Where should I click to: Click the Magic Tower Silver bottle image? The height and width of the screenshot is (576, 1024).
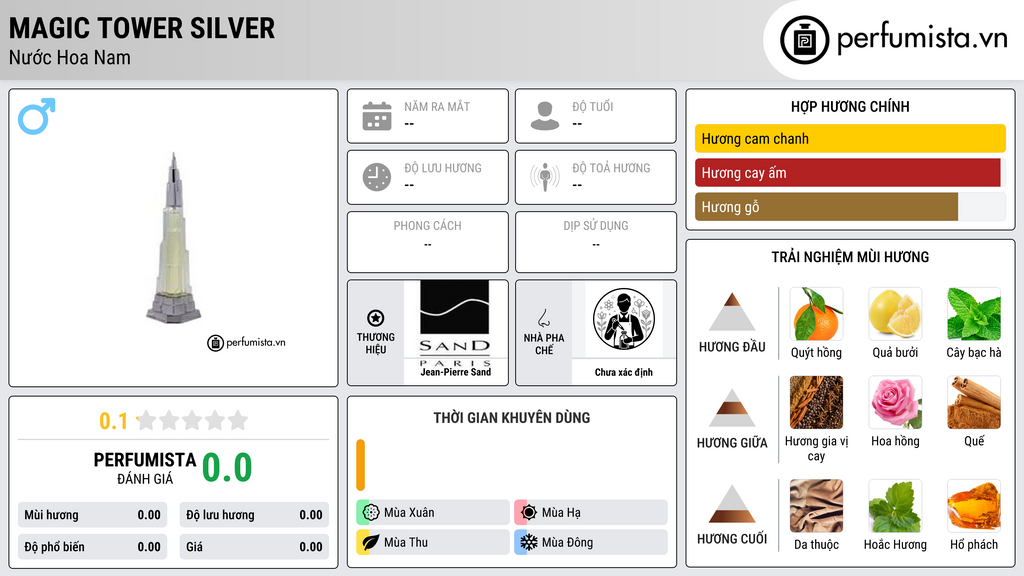[173, 238]
